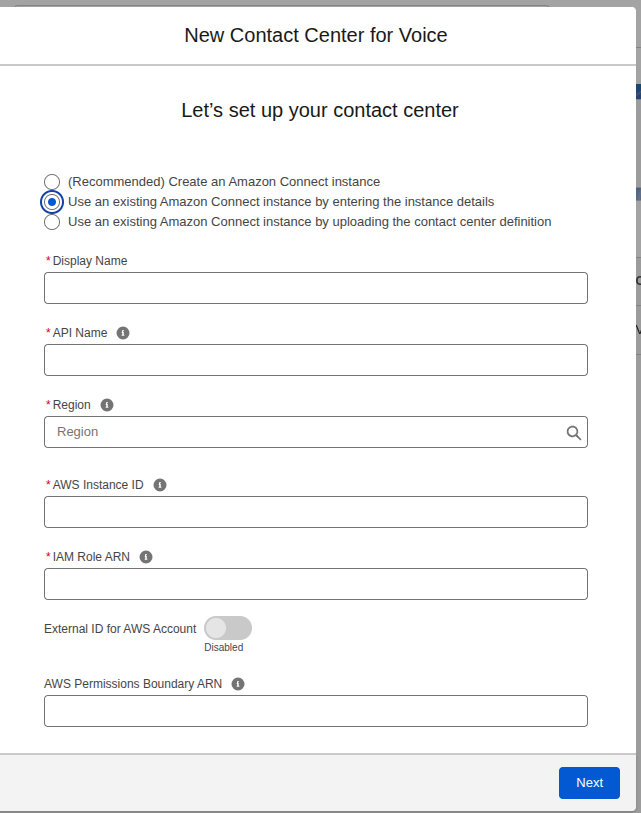Viewport: 641px width, 813px height.
Task: Focus the API Name text field
Action: pyautogui.click(x=315, y=360)
